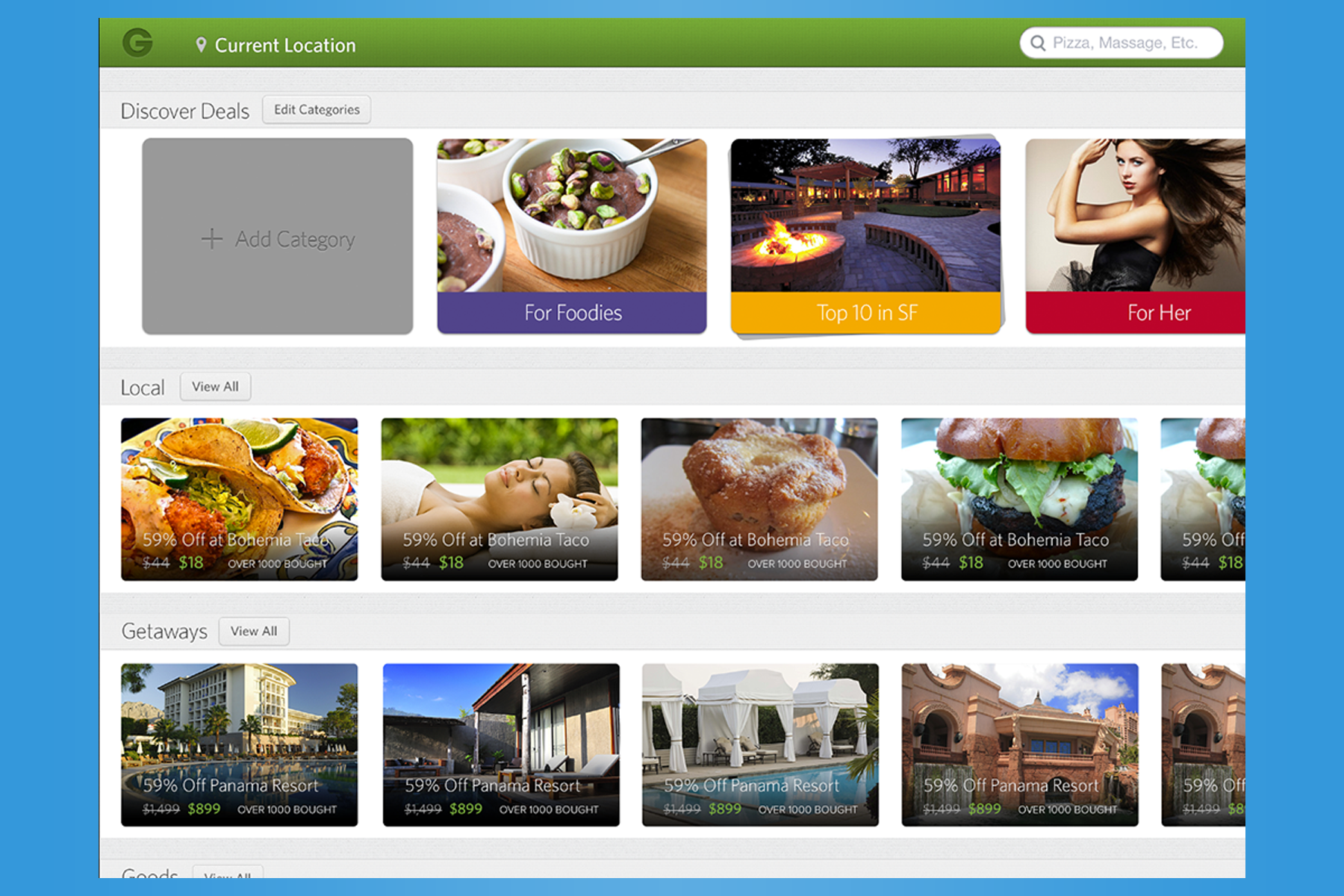Focus the Pizza, Massage, Etc. search field
The image size is (1344, 896).
tap(1121, 43)
